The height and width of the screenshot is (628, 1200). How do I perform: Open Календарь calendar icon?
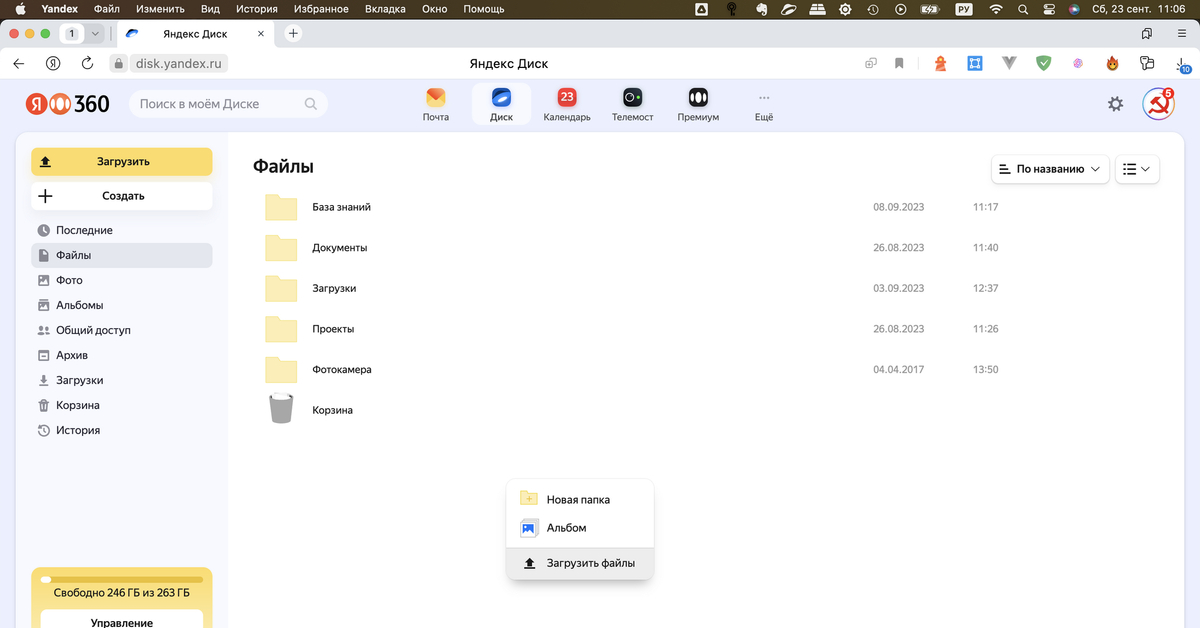567,104
